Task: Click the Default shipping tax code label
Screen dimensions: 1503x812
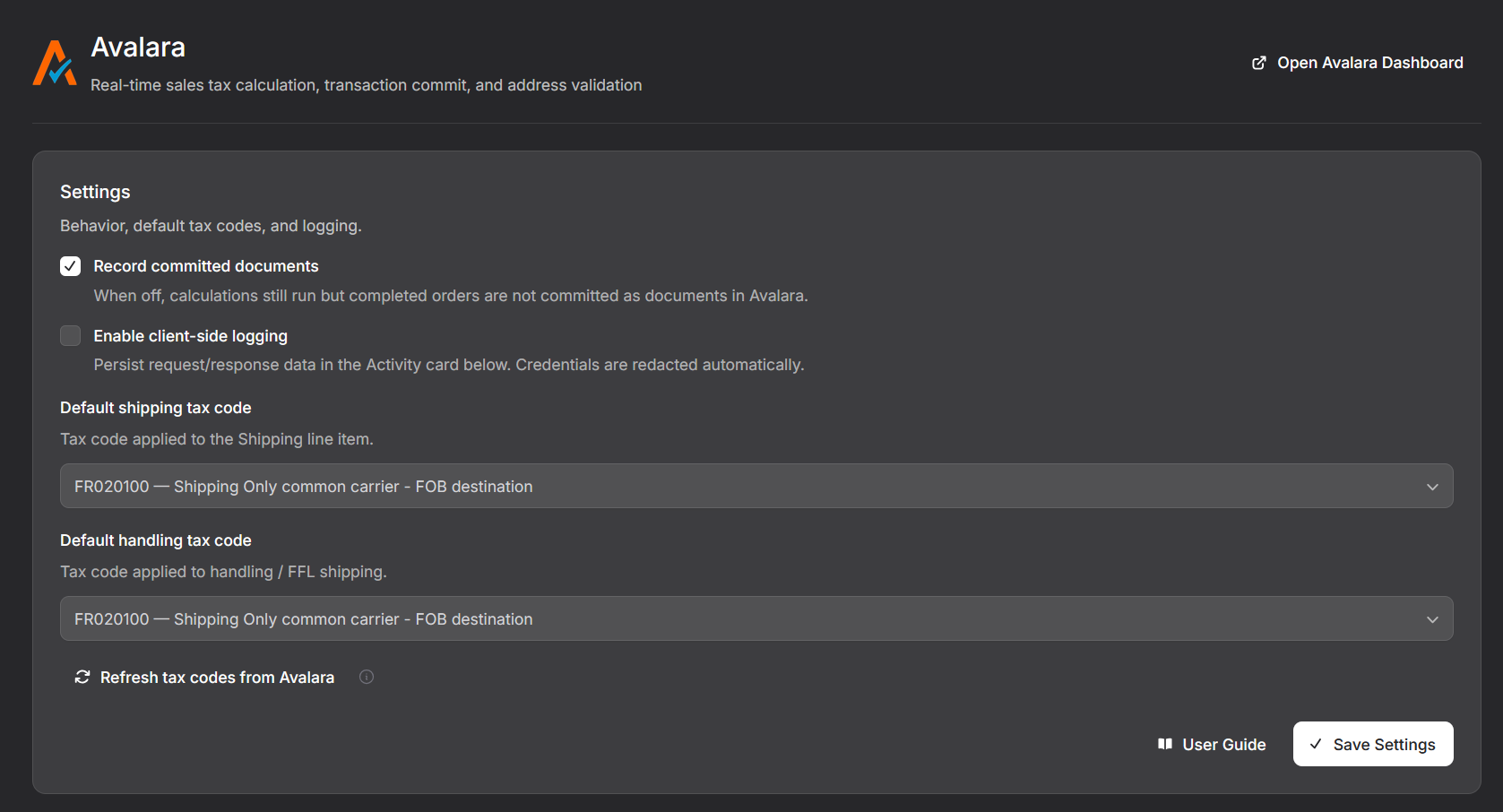Action: pyautogui.click(x=156, y=408)
